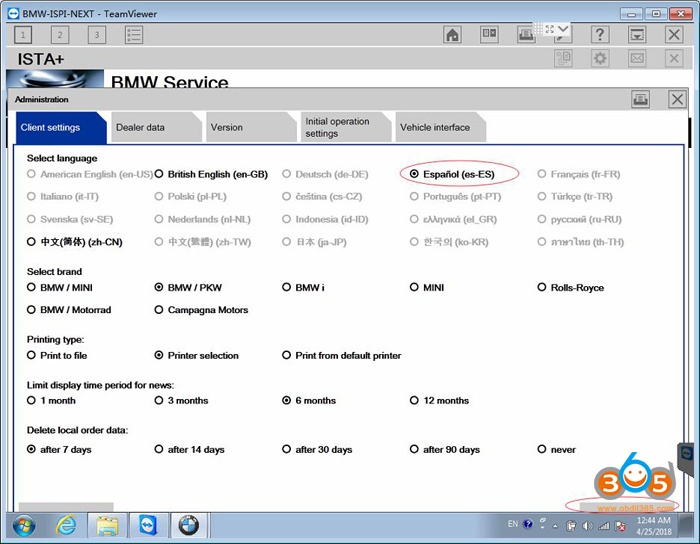Viewport: 700px width, 544px height.
Task: Delete local order data after 7 days
Action: pos(31,449)
